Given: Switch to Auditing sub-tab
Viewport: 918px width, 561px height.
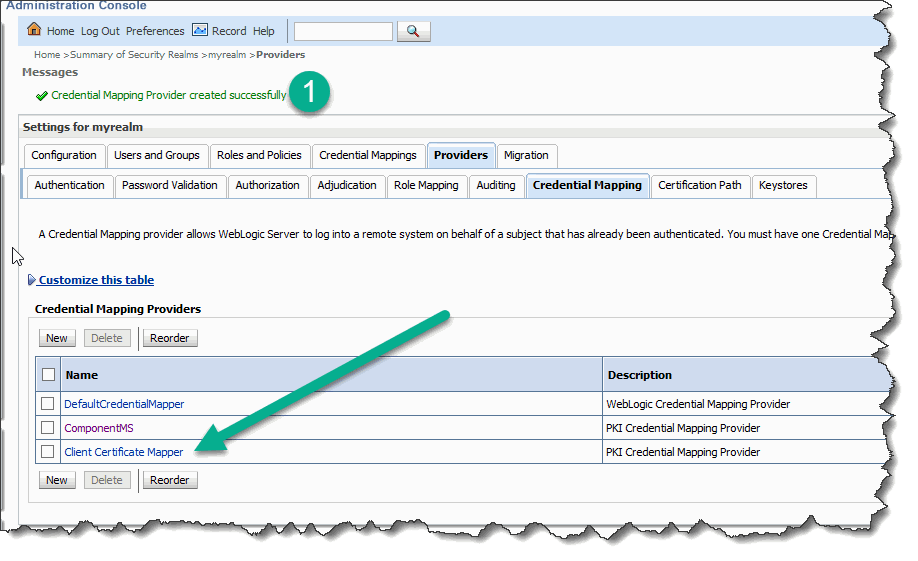Looking at the screenshot, I should 496,186.
